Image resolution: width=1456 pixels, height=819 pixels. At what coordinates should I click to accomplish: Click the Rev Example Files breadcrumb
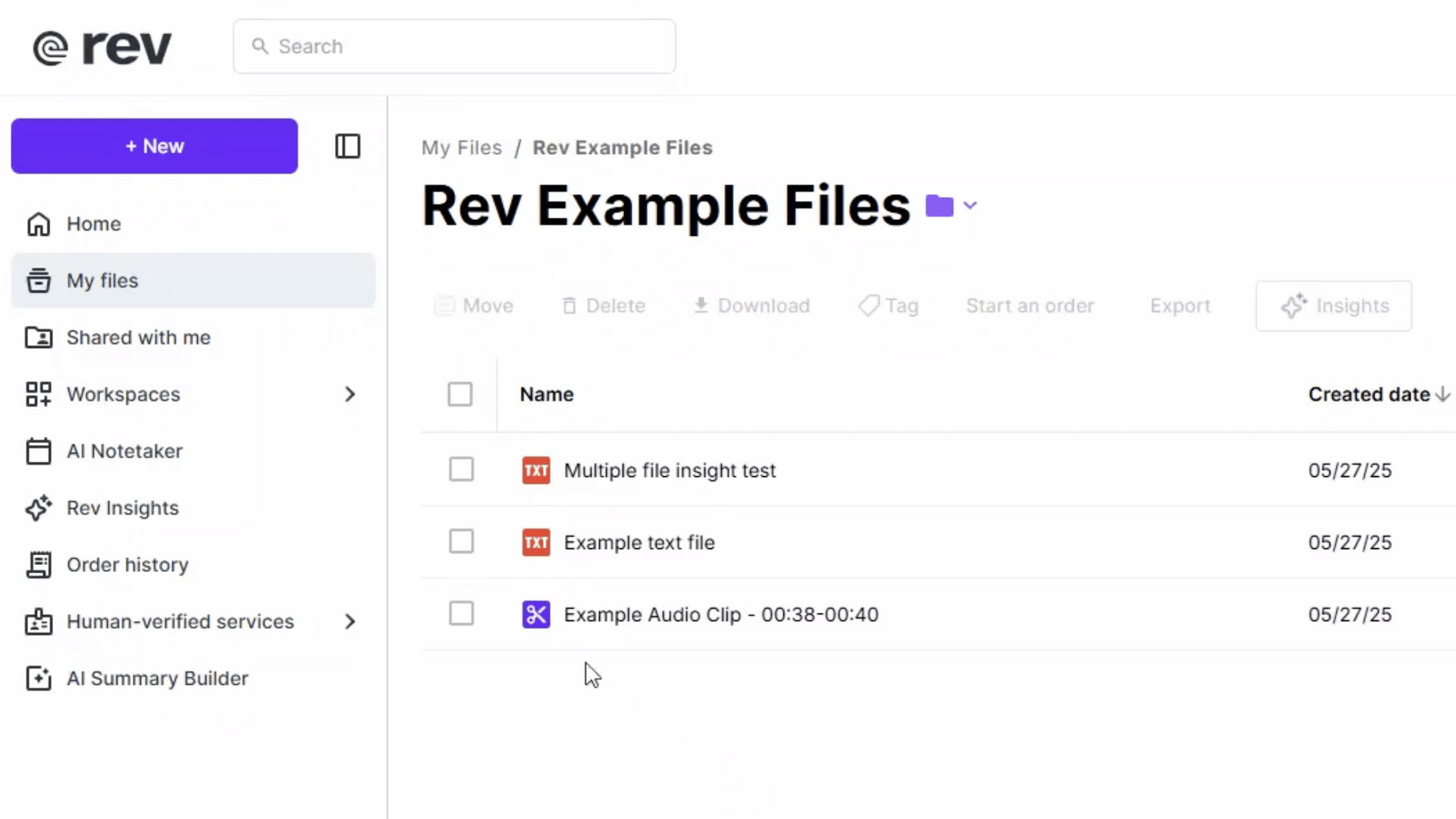[x=623, y=148]
